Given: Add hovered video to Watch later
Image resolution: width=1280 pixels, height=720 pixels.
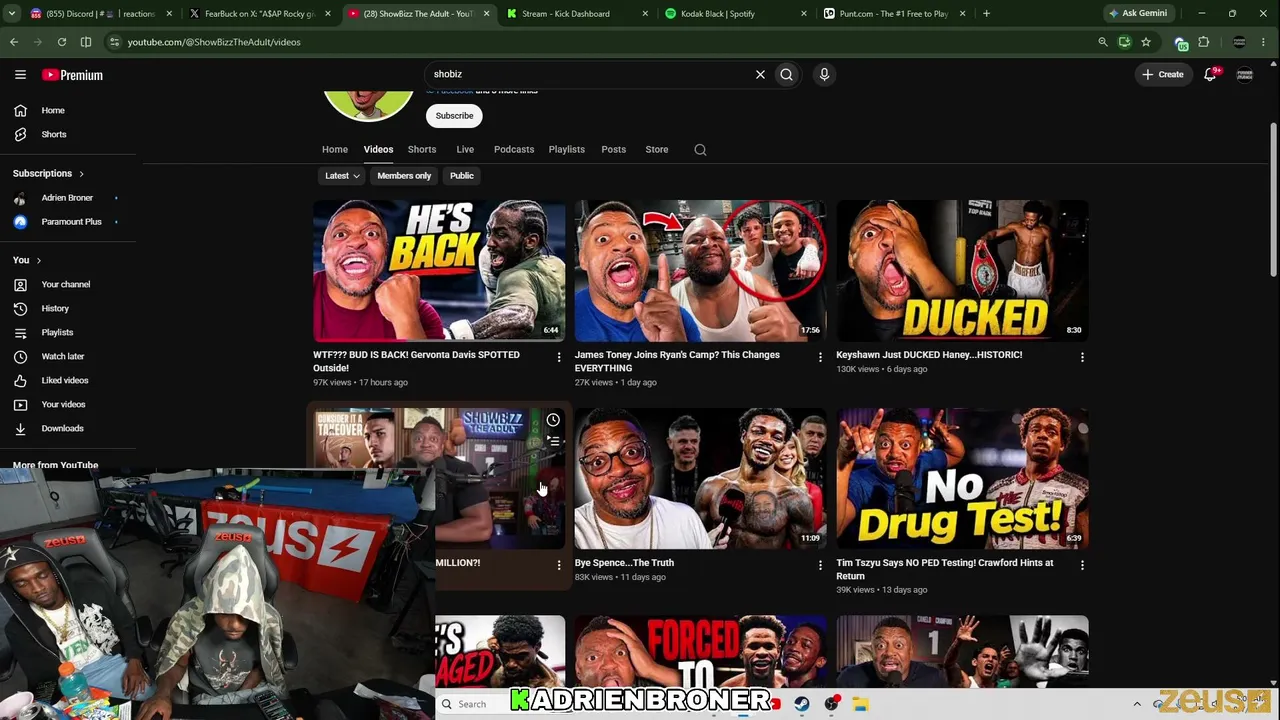Looking at the screenshot, I should tap(553, 420).
